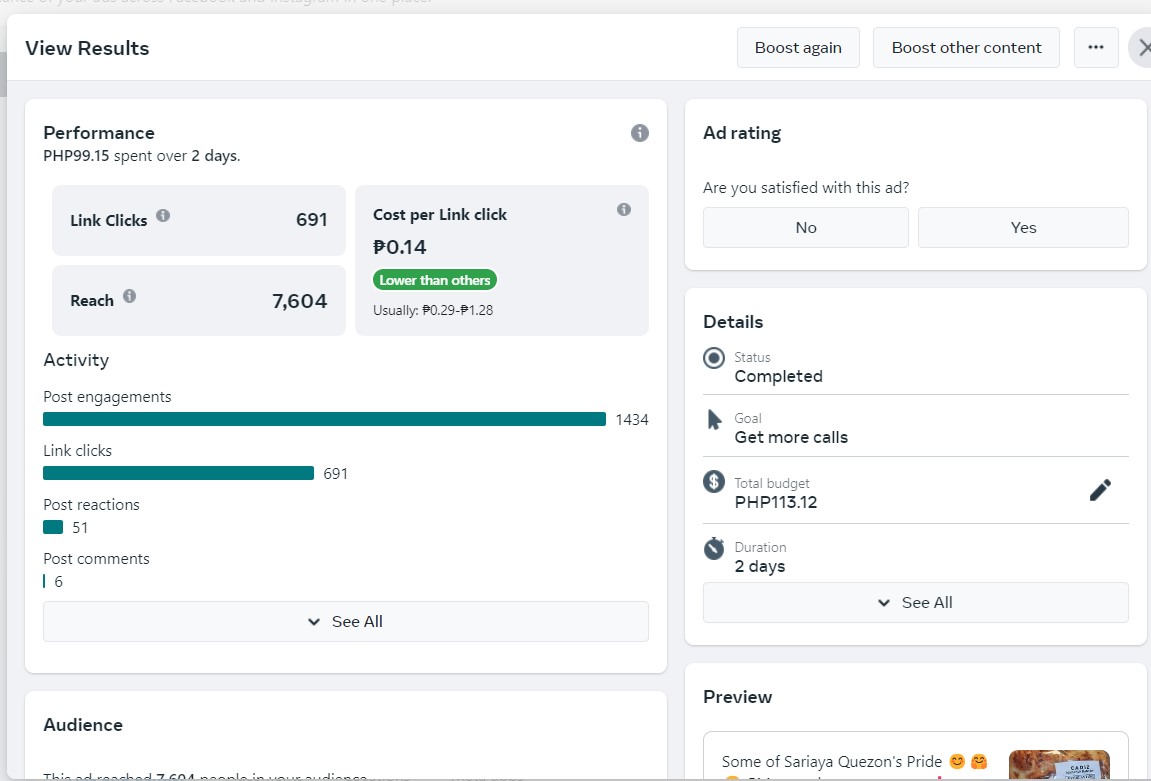Click the info icon next to Link Clicks
This screenshot has width=1151, height=781.
163,215
